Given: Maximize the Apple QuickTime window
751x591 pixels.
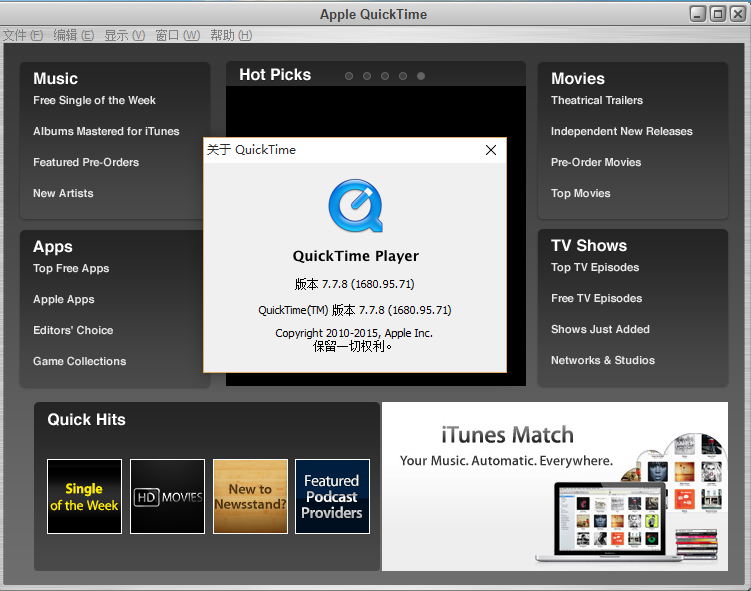Looking at the screenshot, I should (x=717, y=13).
